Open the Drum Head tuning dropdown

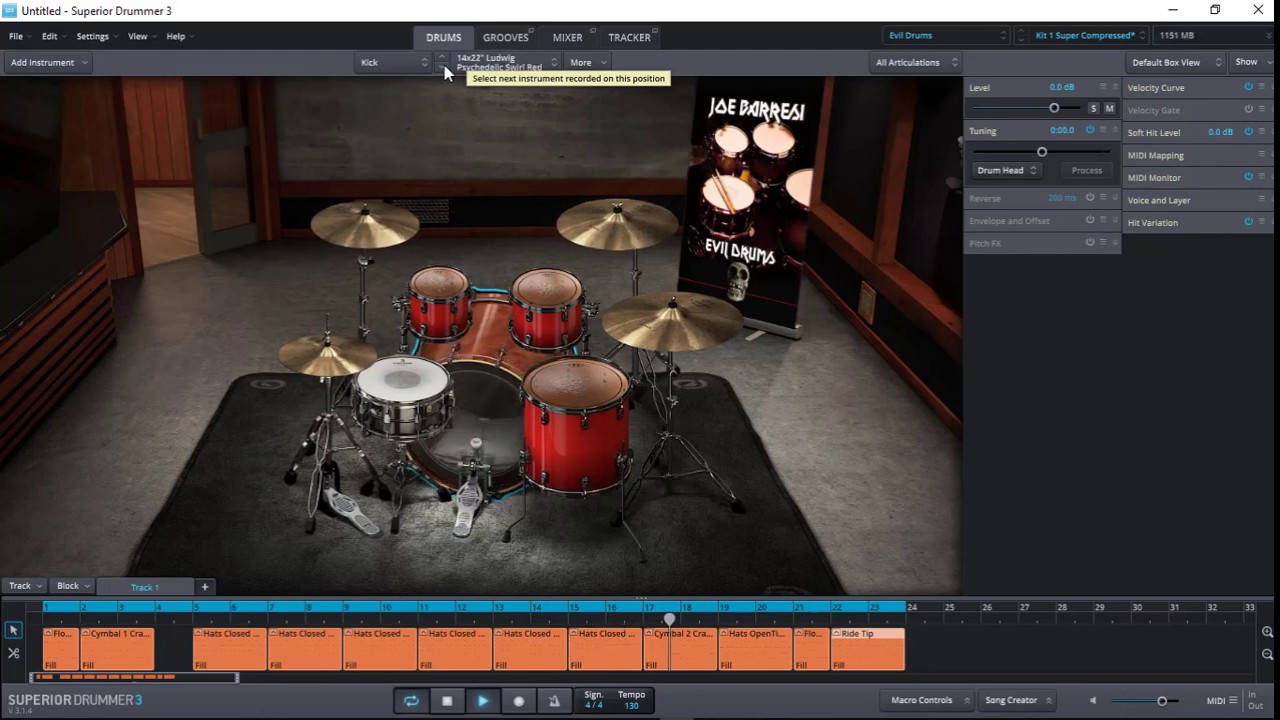(1007, 170)
